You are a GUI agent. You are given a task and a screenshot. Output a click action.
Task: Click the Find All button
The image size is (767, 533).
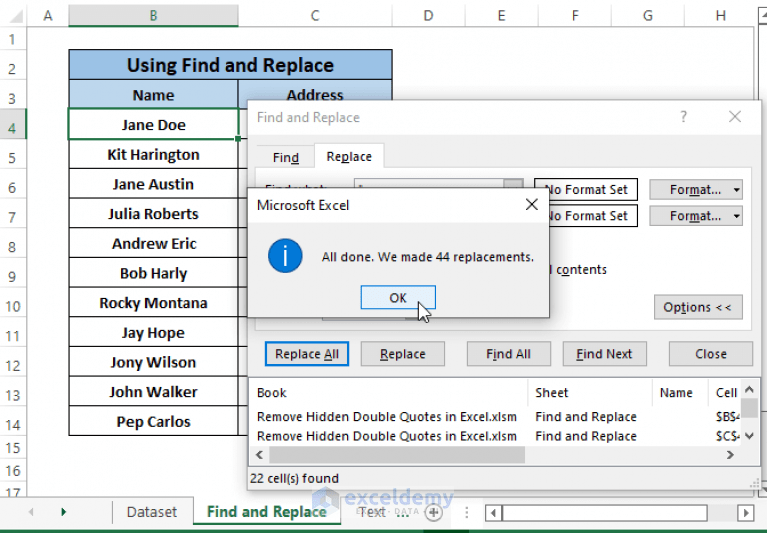(508, 354)
